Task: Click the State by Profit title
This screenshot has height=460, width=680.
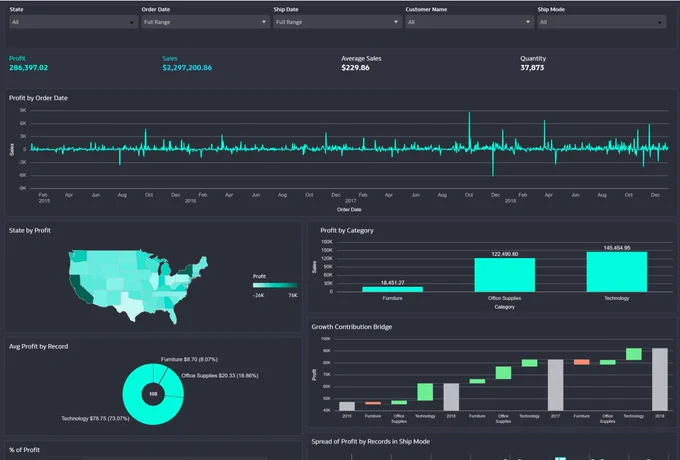Action: click(x=29, y=230)
